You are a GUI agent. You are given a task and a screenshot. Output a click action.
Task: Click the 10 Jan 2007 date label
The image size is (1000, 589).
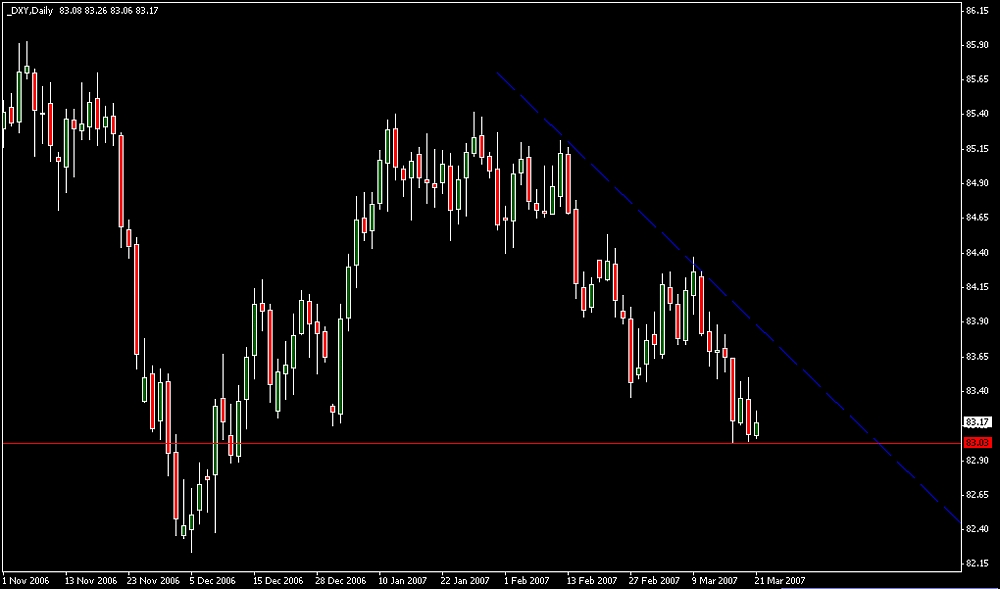(402, 580)
